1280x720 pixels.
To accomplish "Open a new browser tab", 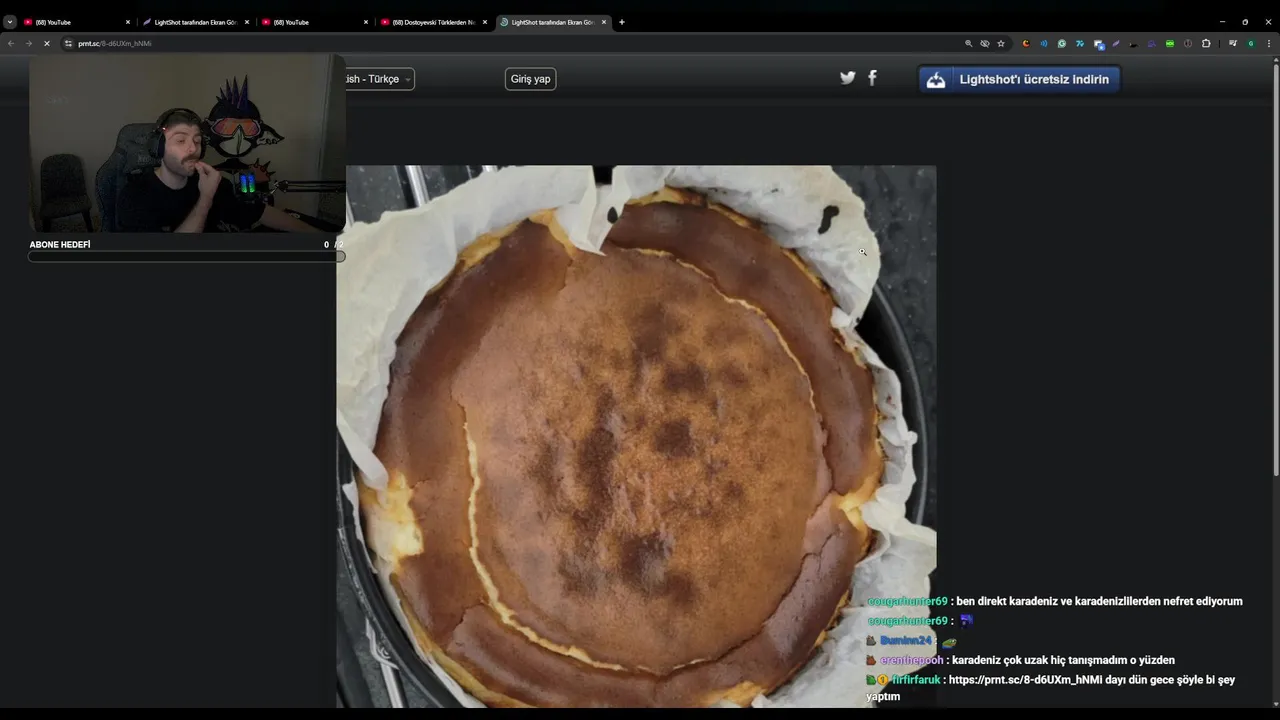I will tap(622, 22).
